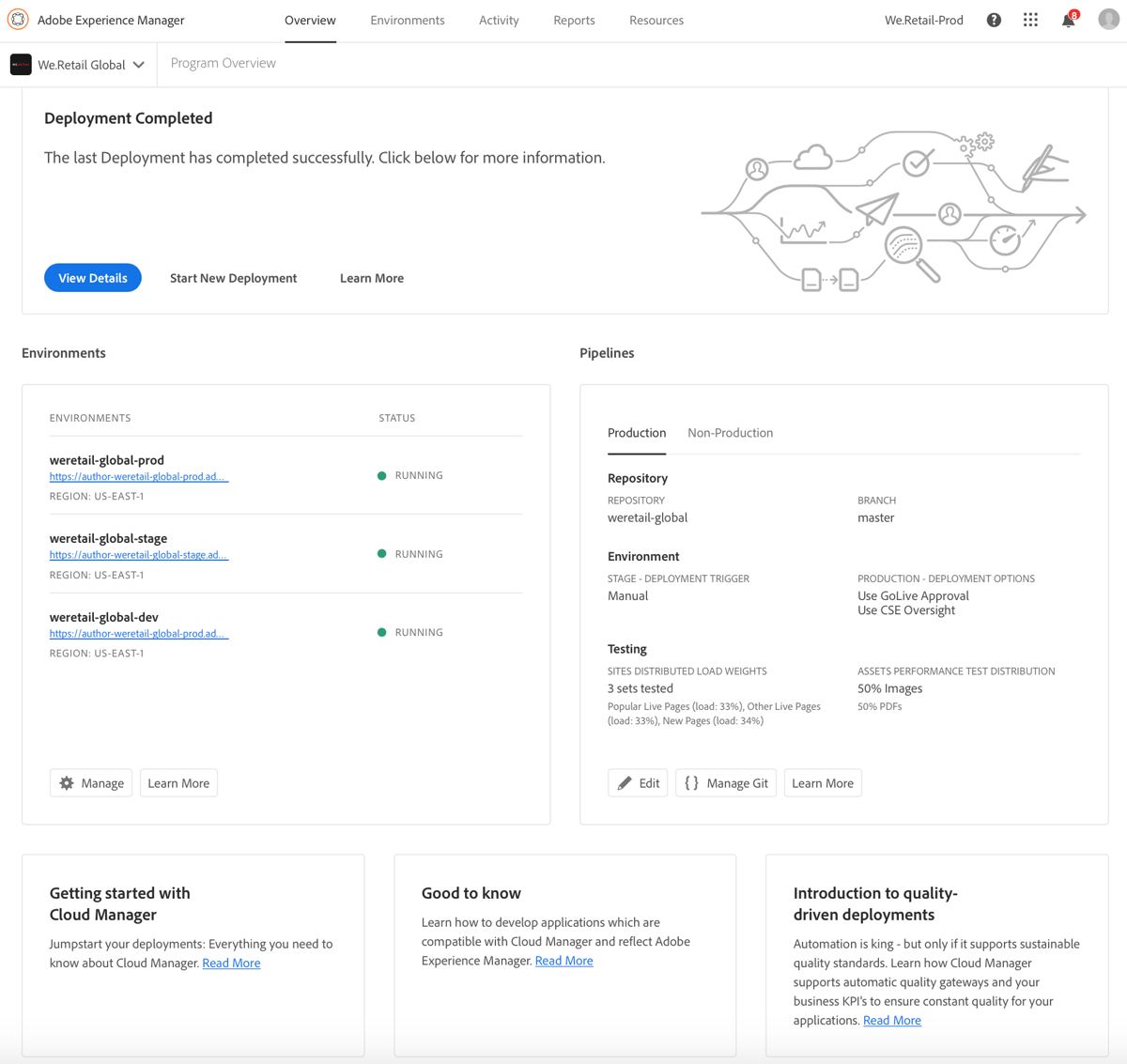Click Read More in quality-driven deployments card
Screen dimensions: 1127x1064
click(892, 1021)
